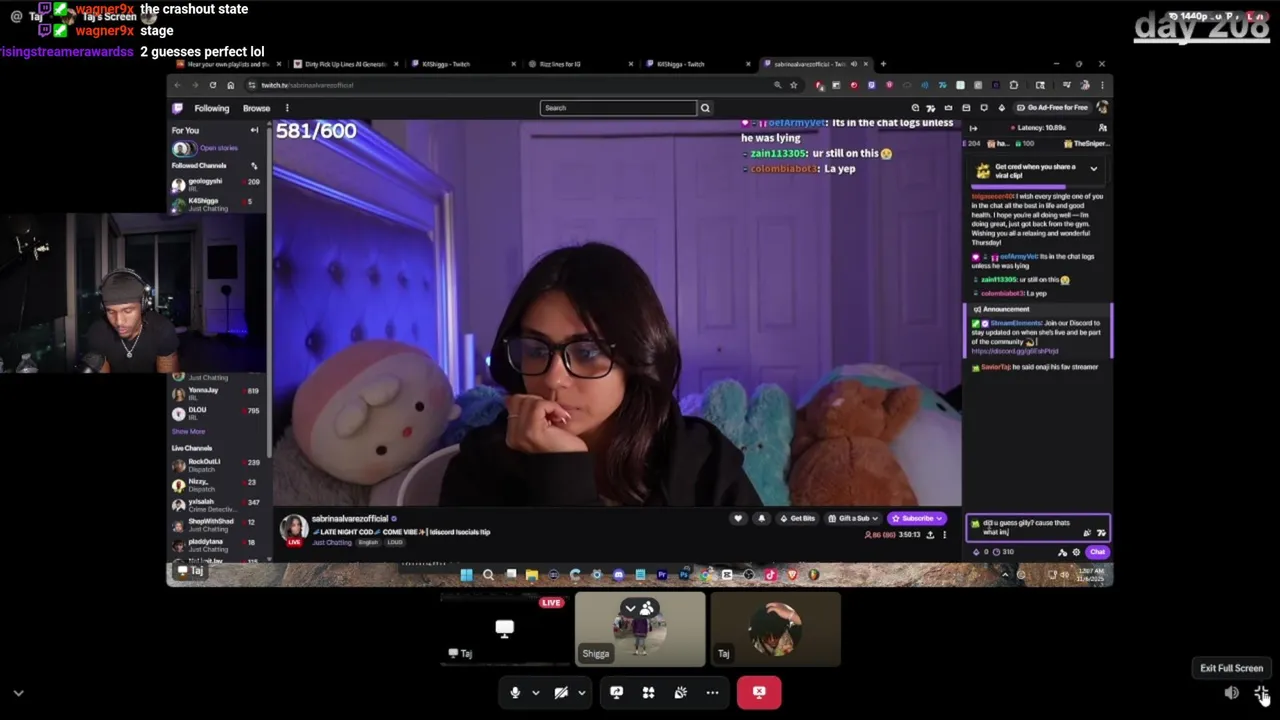Open camera options dropdown arrow
Viewport: 1280px width, 720px height.
pos(581,692)
